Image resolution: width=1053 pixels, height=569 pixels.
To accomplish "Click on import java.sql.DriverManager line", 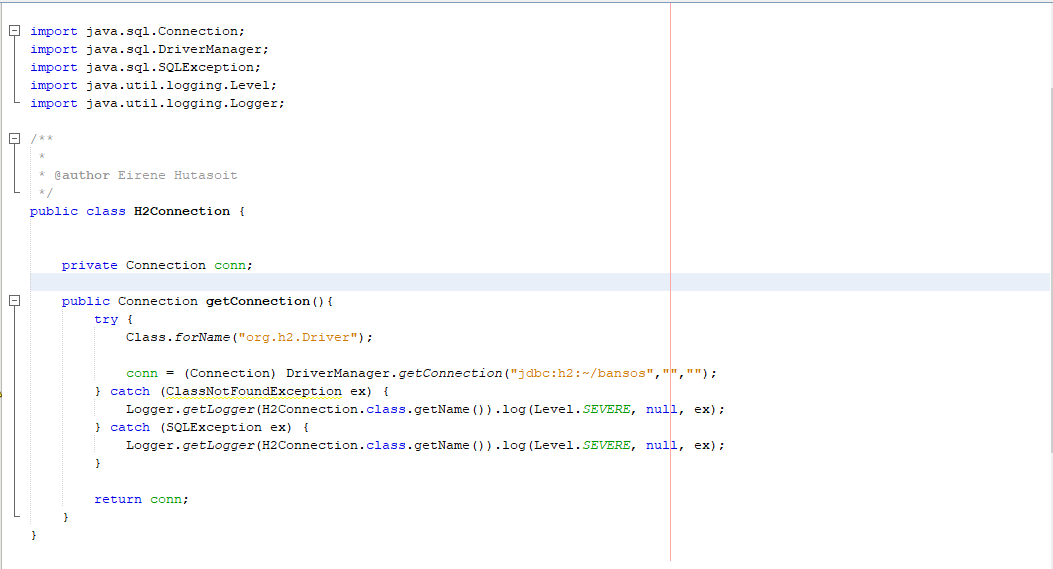I will click(149, 49).
